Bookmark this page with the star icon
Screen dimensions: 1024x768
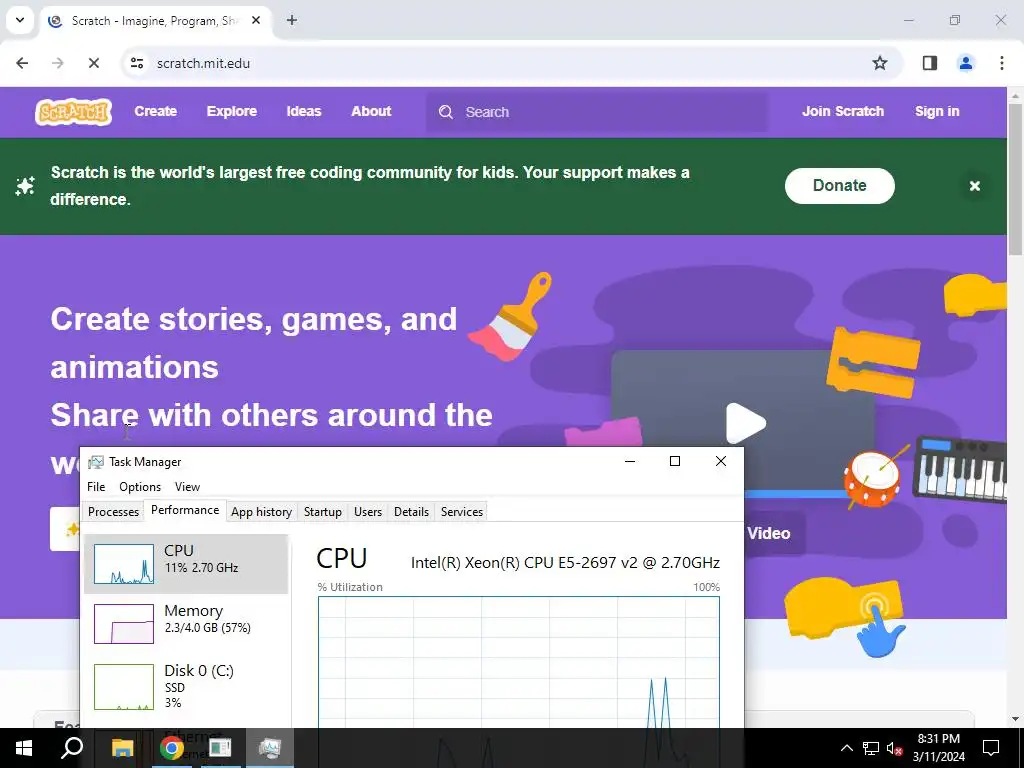click(x=880, y=63)
